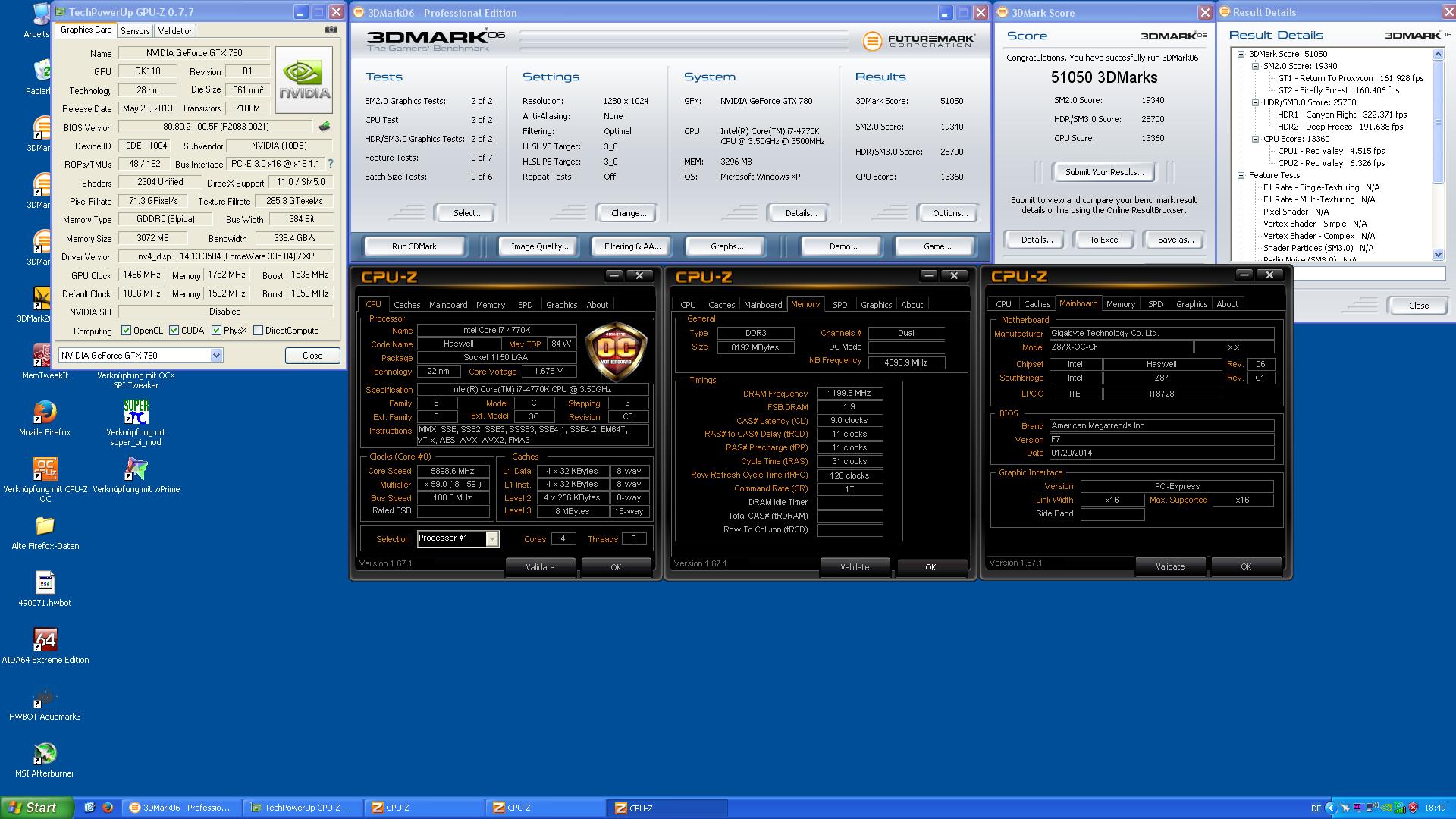1456x819 pixels.
Task: Open the HWBOT Aquamark3 desktop icon
Action: click(45, 696)
